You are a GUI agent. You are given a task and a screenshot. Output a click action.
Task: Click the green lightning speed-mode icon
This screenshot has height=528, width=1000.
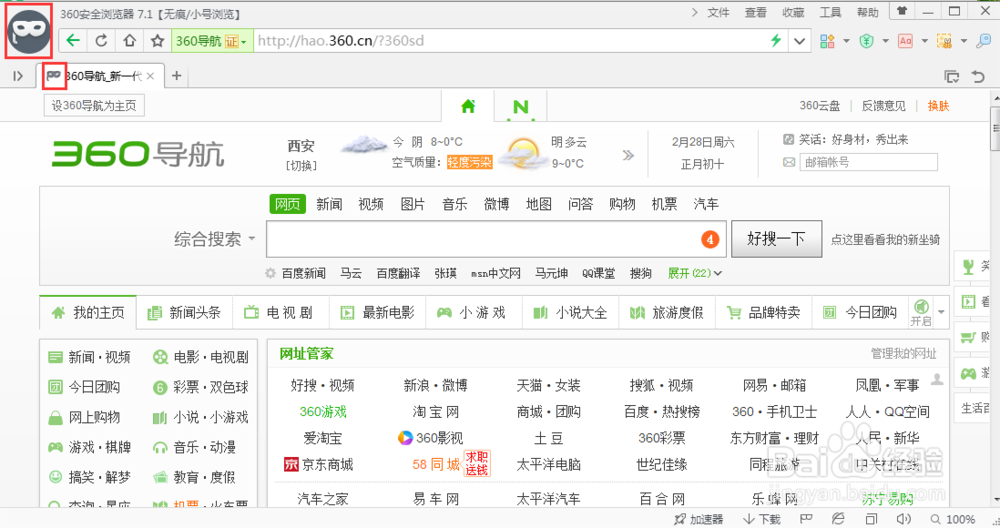click(776, 41)
